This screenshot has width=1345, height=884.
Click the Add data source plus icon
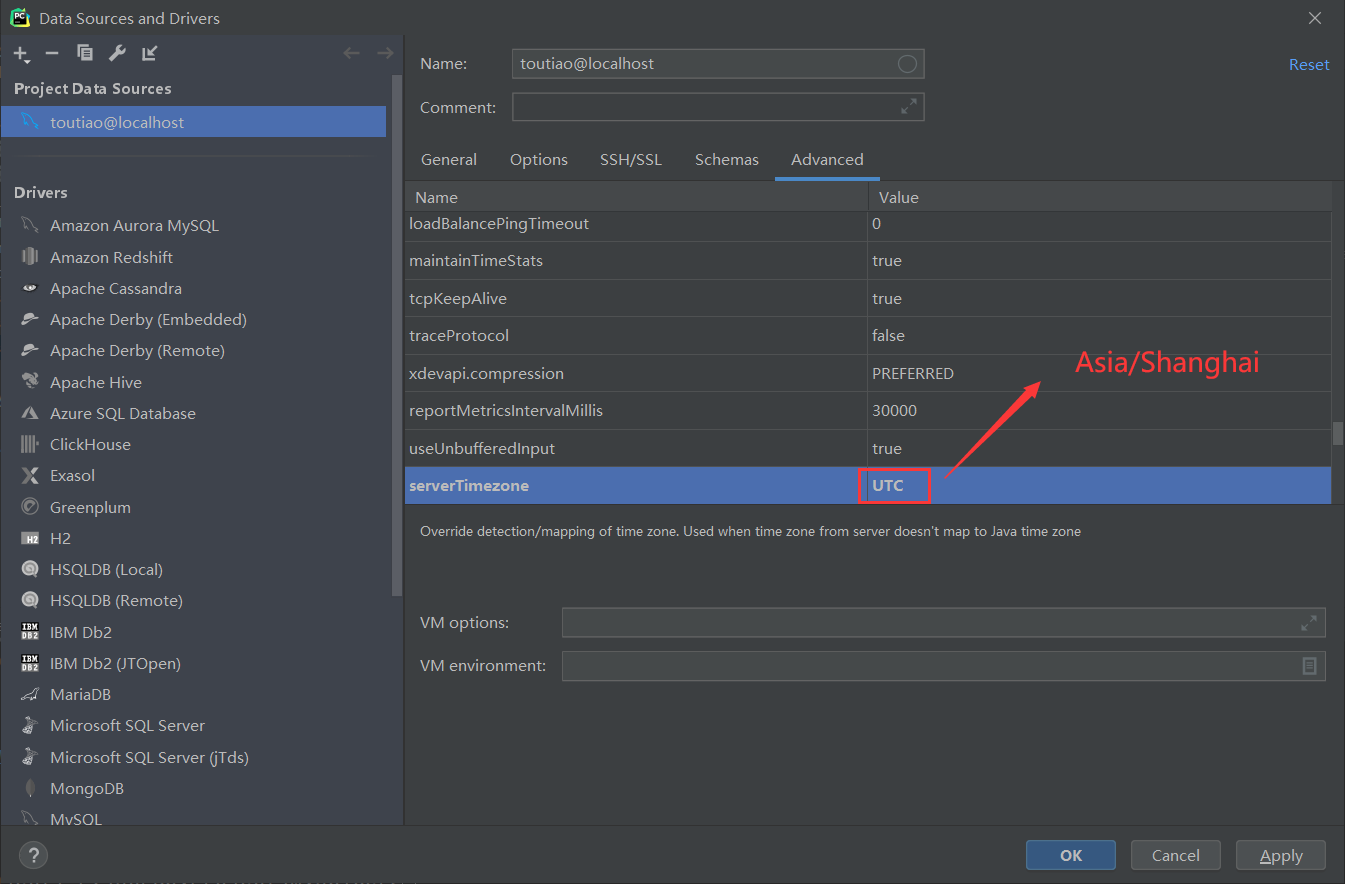point(21,54)
